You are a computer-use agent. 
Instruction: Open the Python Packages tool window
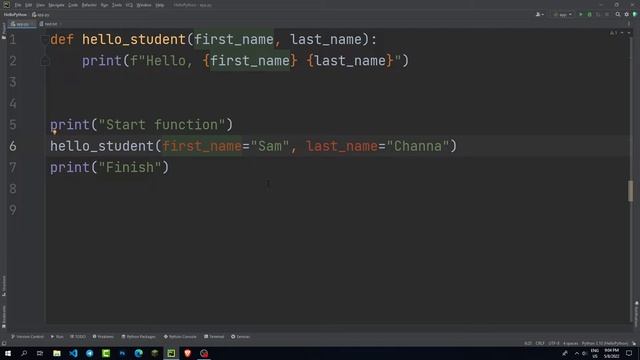(138, 337)
